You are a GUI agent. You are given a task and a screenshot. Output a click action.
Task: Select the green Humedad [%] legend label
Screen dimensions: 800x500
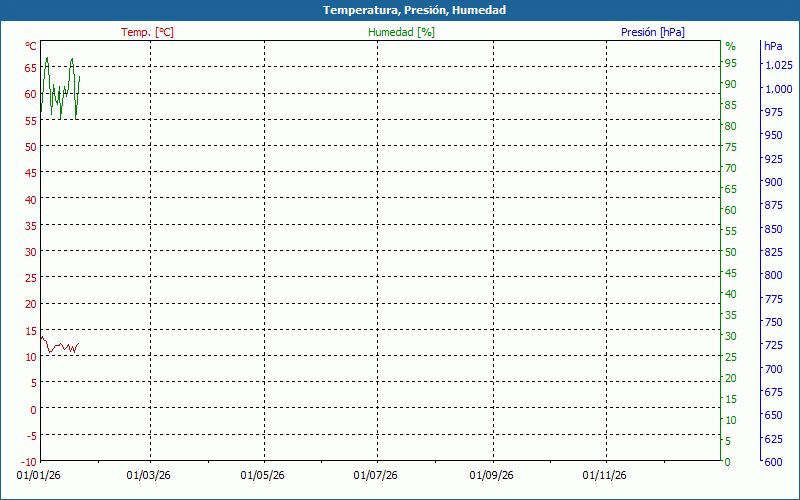pos(401,32)
